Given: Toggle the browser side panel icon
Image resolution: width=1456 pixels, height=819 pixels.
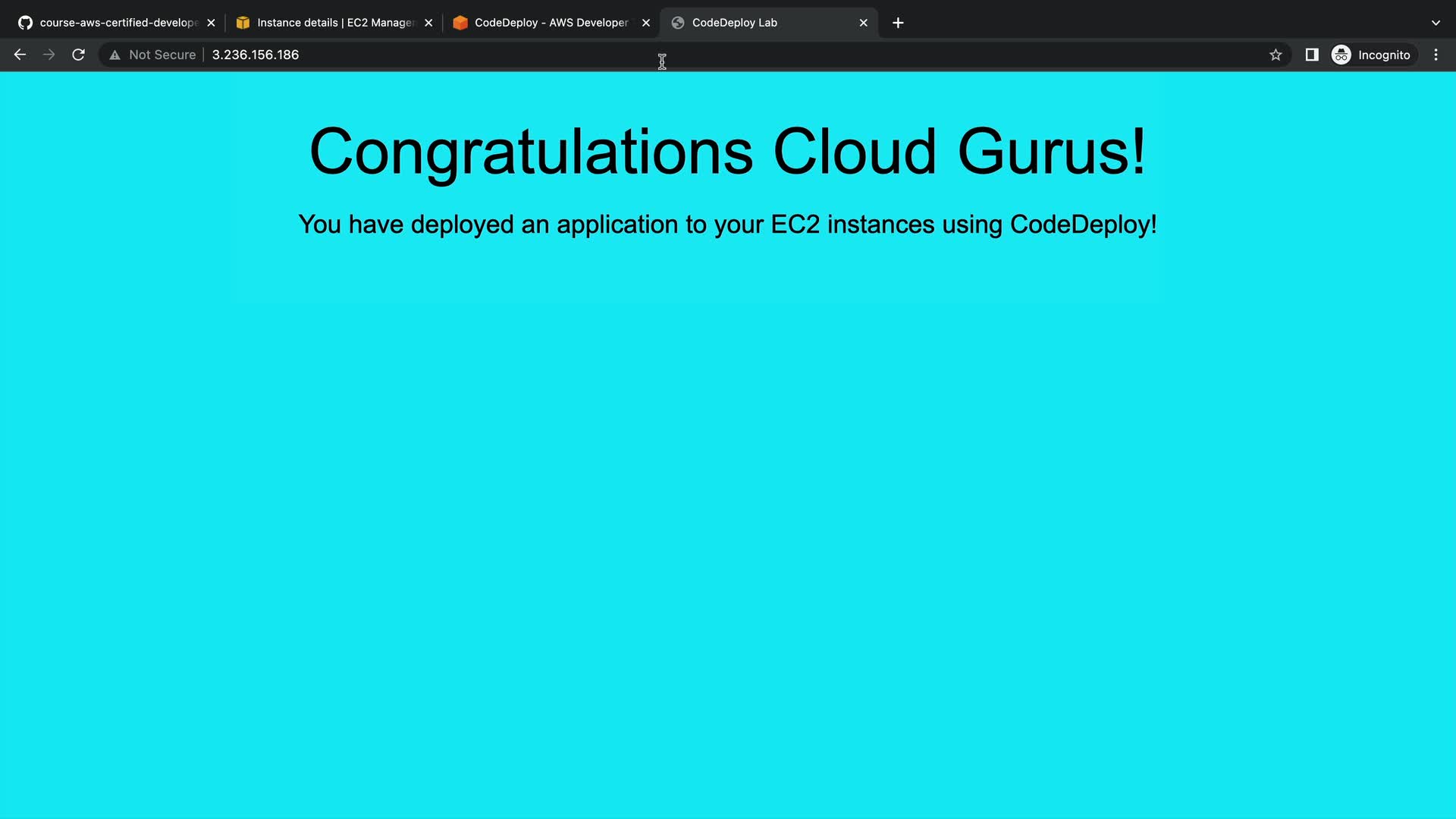Looking at the screenshot, I should [x=1311, y=55].
